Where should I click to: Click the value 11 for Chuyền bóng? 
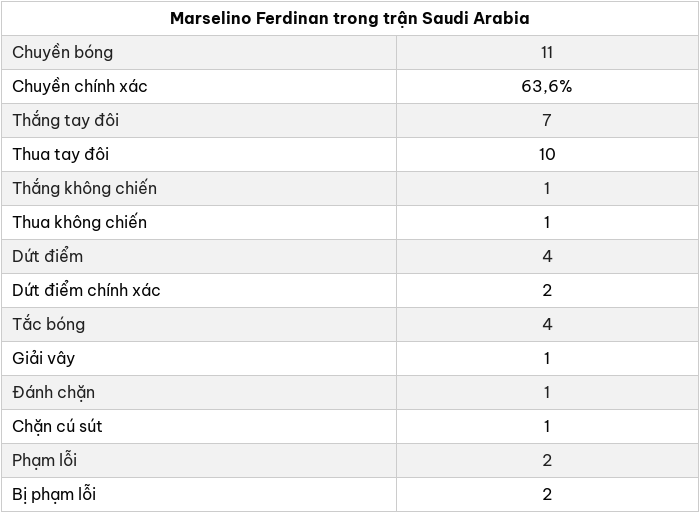(547, 53)
